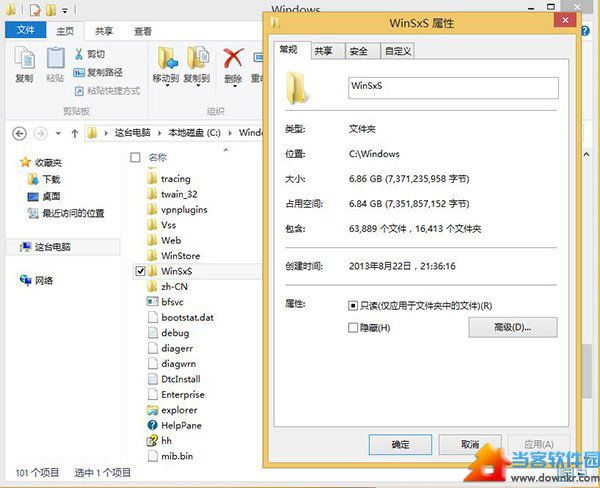Select General tab in WinSxS properties
This screenshot has height=488, width=600.
290,50
